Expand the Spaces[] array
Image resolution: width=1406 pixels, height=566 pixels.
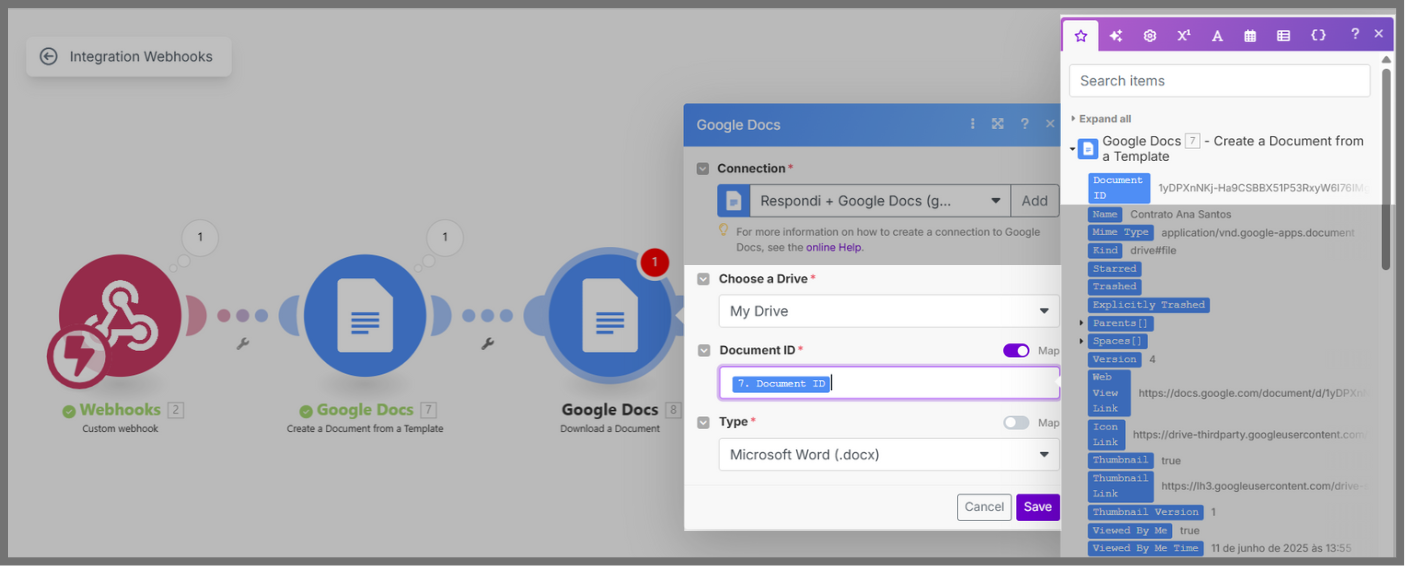[1081, 341]
